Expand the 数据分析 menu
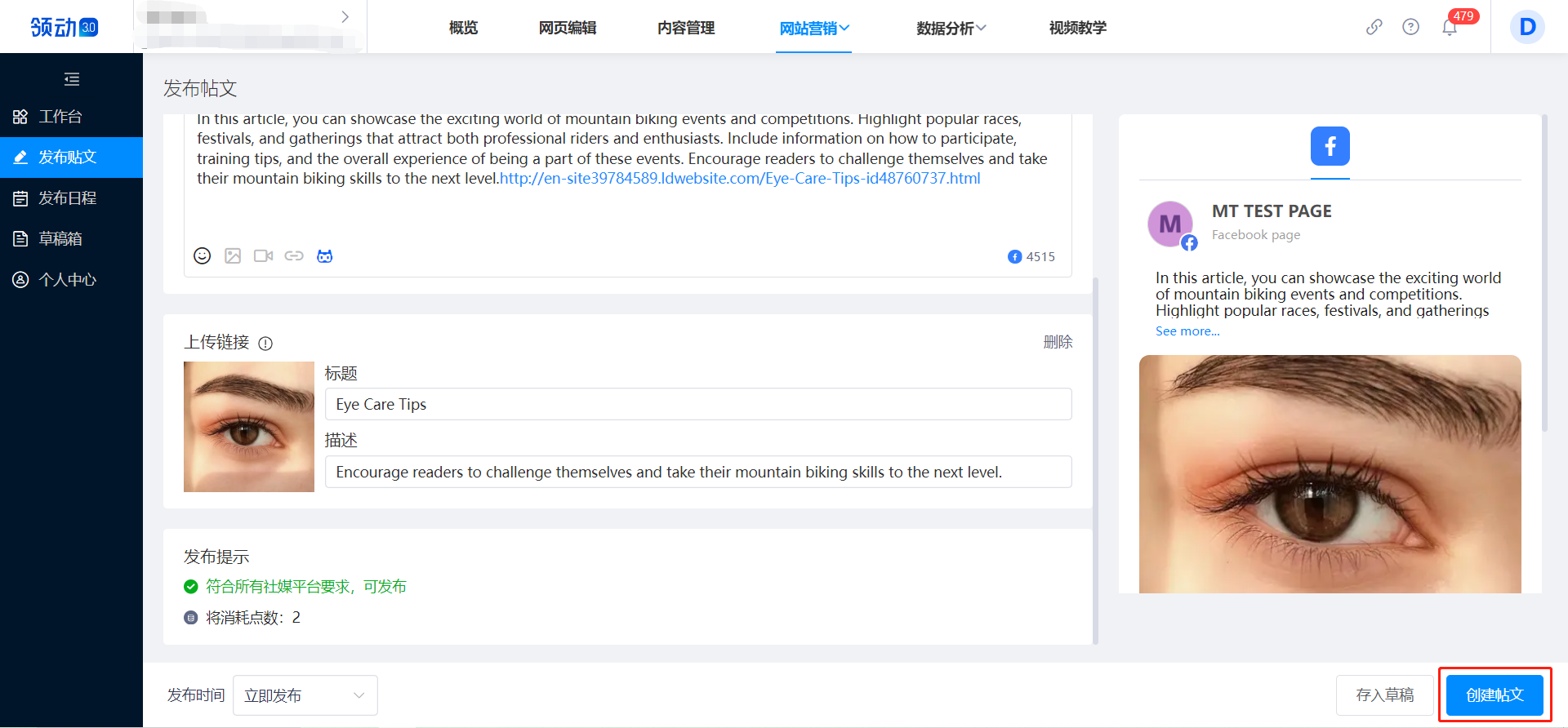The image size is (1568, 728). (x=951, y=29)
